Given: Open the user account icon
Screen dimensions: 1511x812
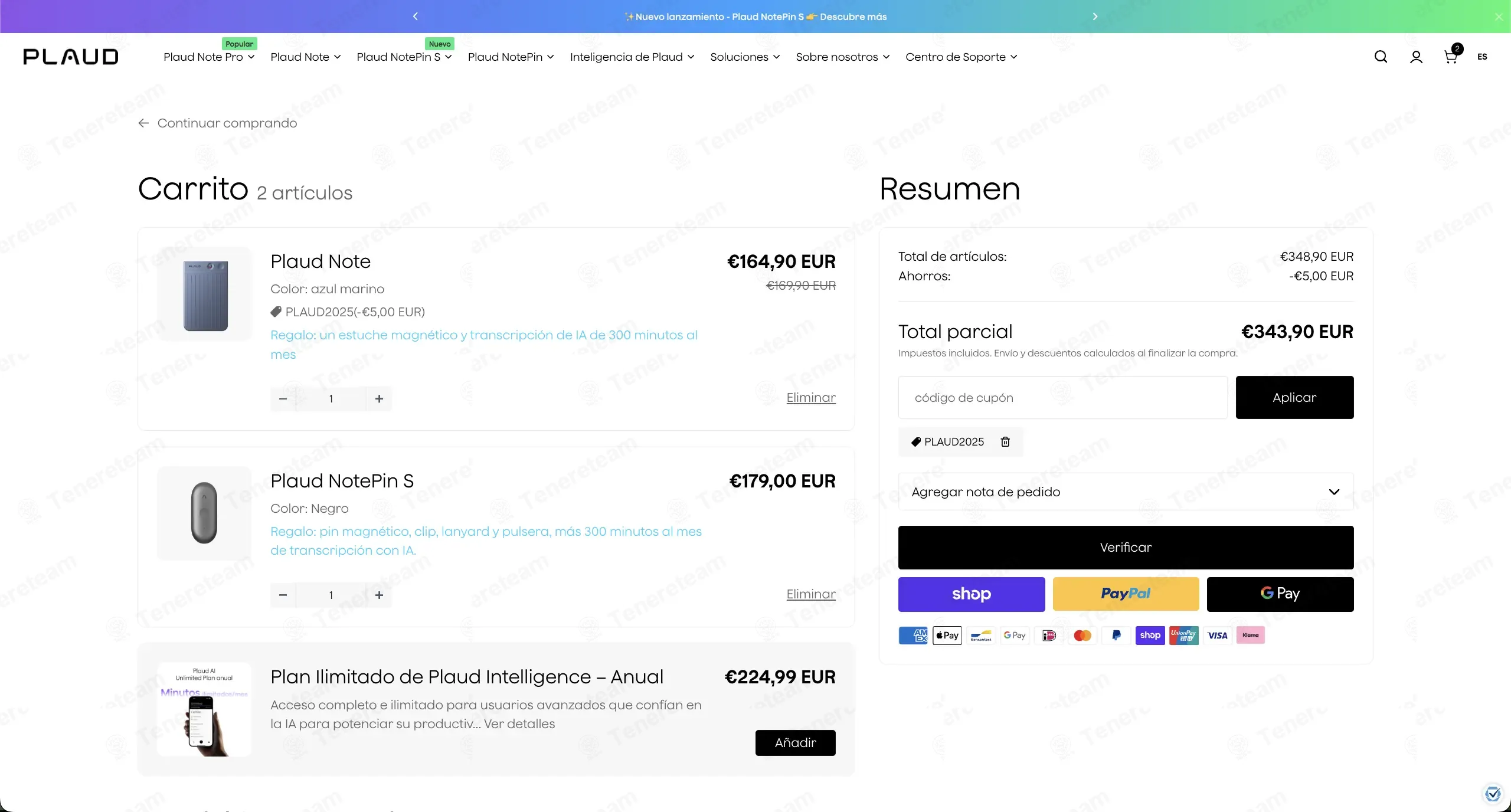Looking at the screenshot, I should click(1416, 57).
